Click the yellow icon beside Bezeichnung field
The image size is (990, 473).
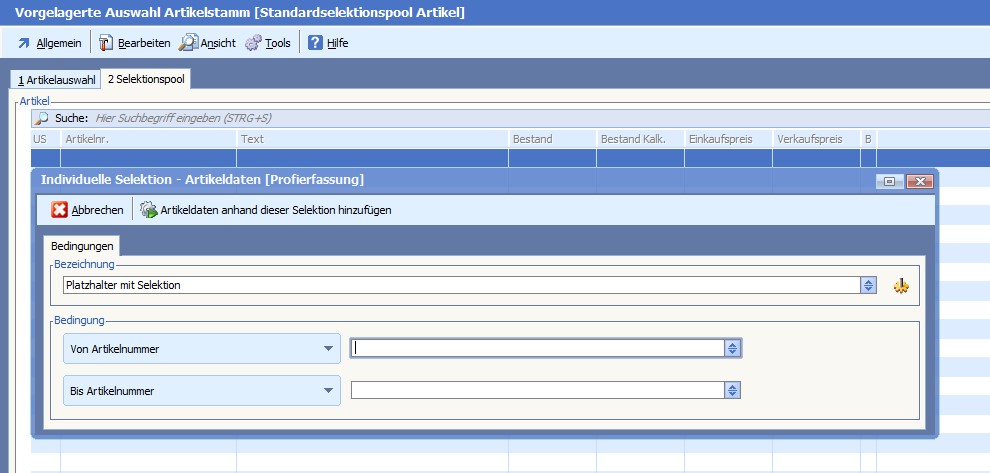pyautogui.click(x=901, y=286)
